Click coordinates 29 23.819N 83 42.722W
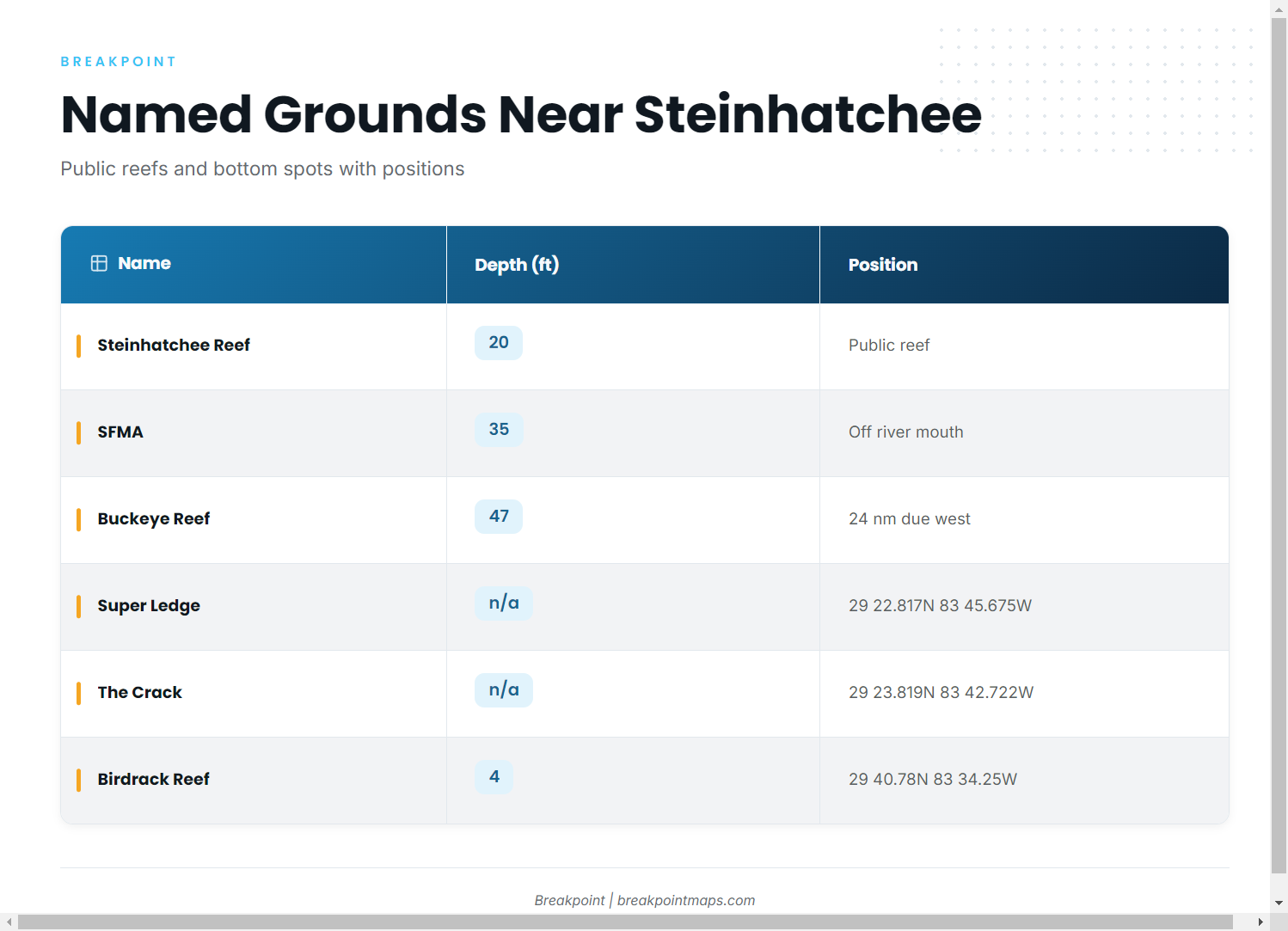Image resolution: width=1288 pixels, height=931 pixels. pyautogui.click(x=941, y=692)
